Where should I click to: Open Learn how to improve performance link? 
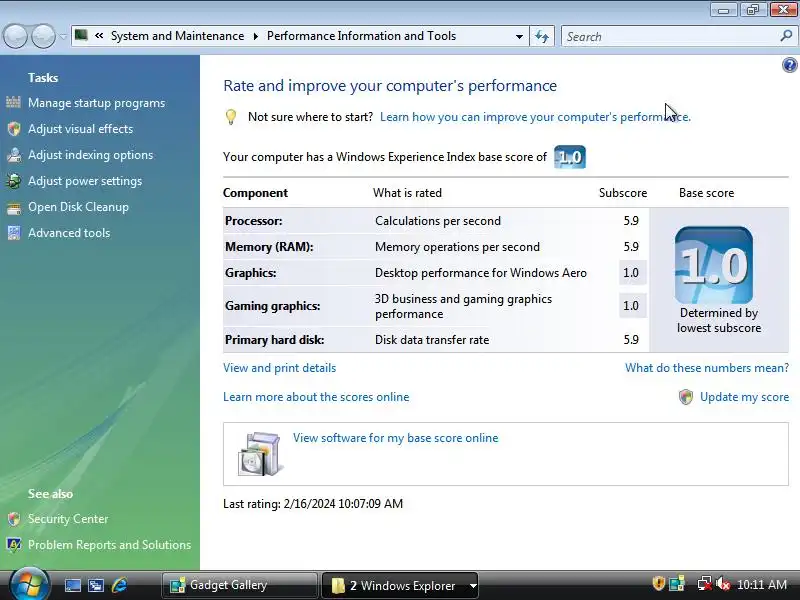pos(535,117)
